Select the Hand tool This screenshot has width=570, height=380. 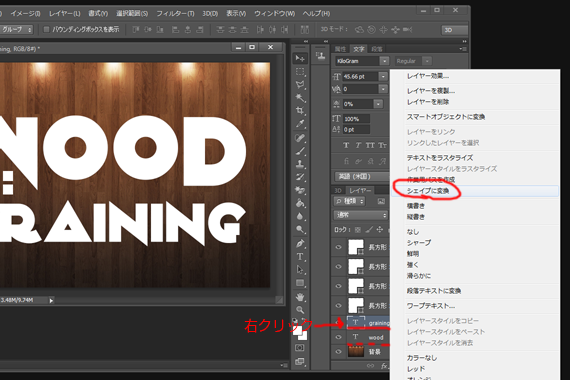coord(300,297)
